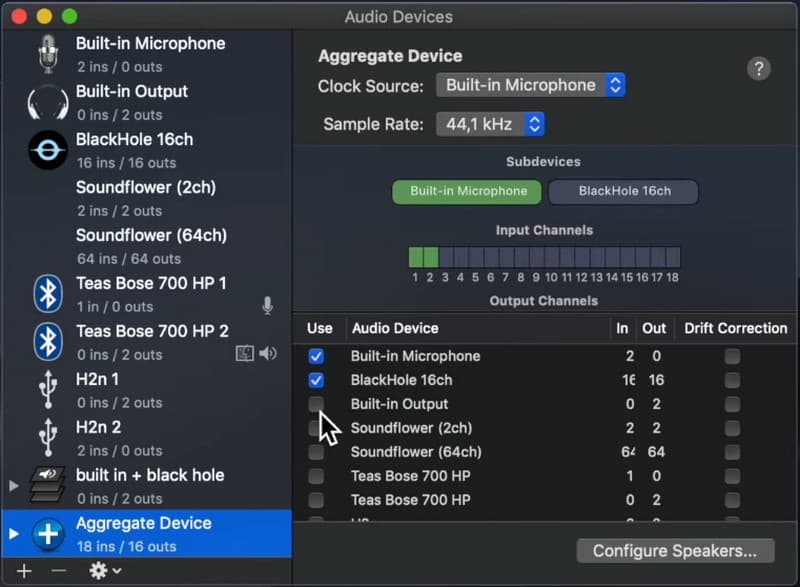Expand the built in + black hole device

point(14,486)
